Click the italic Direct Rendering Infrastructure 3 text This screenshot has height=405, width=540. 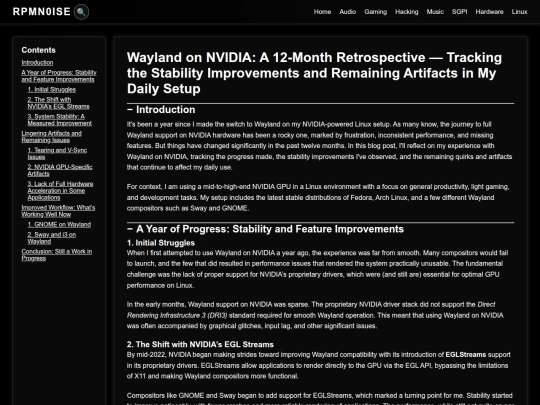click(x=311, y=310)
